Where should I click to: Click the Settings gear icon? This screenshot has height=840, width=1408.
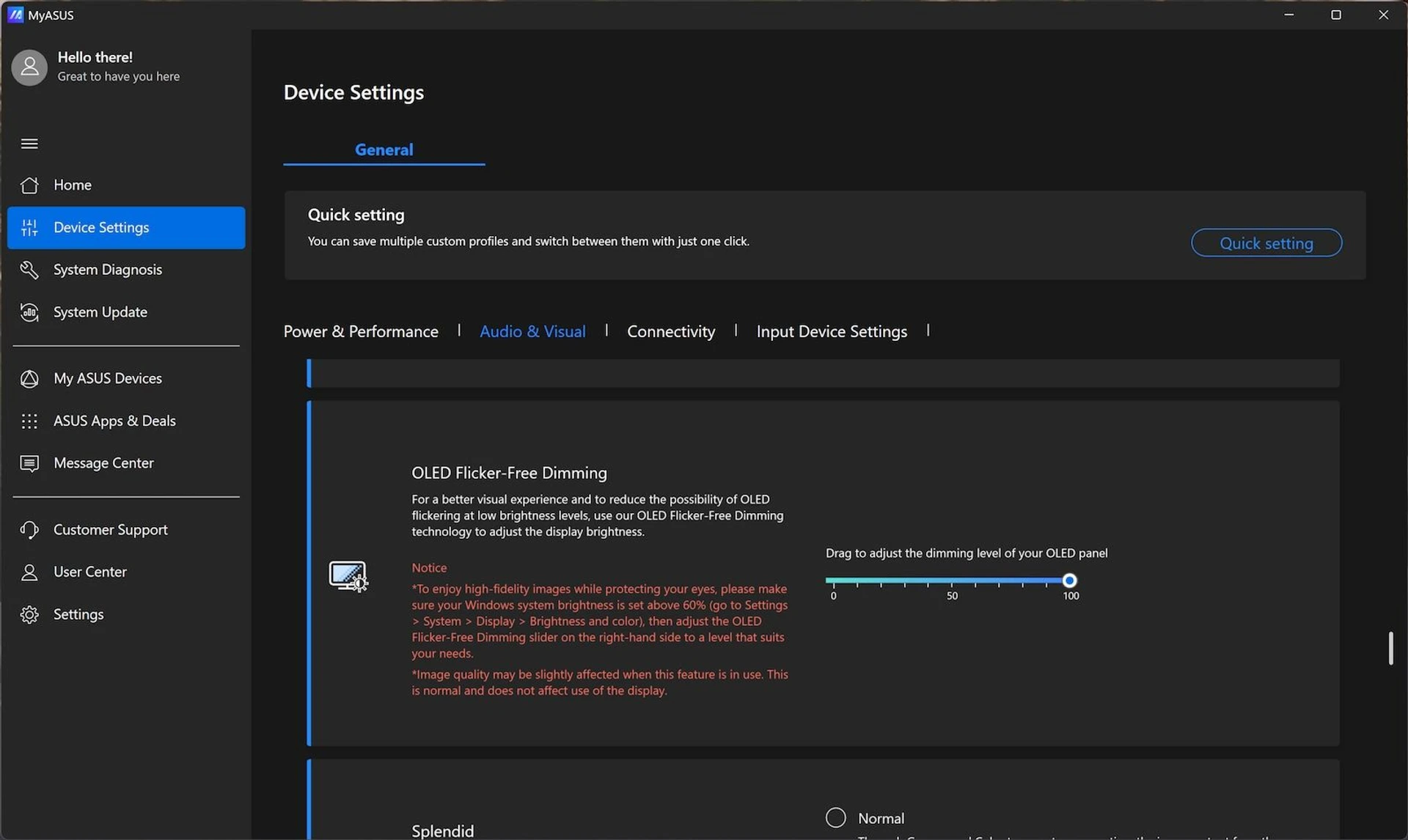coord(29,614)
